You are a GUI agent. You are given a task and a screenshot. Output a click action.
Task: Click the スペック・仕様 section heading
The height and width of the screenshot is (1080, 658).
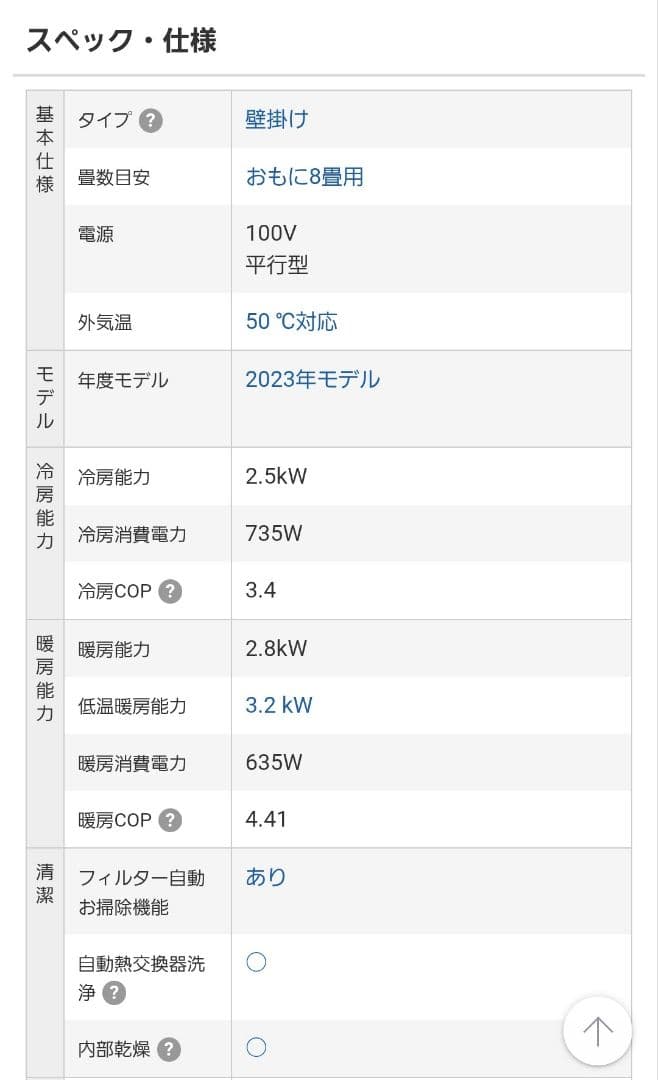121,40
